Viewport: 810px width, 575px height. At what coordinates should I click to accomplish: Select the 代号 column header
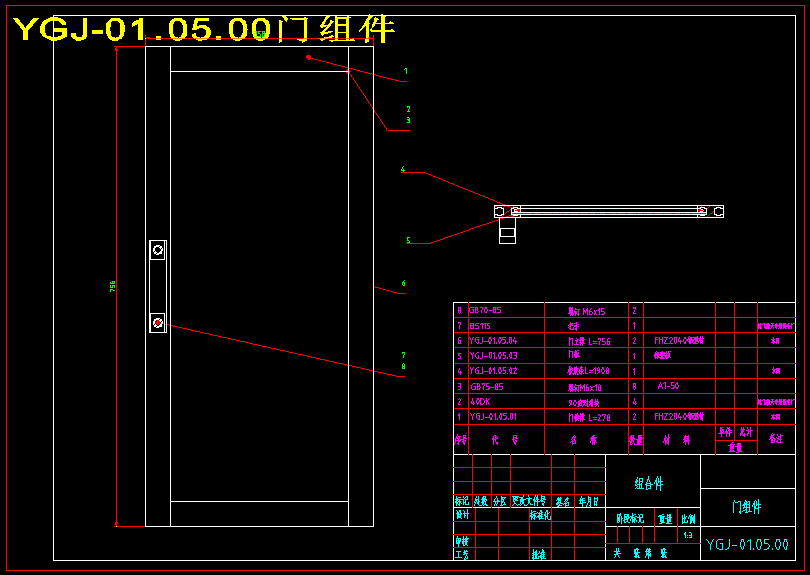click(505, 440)
